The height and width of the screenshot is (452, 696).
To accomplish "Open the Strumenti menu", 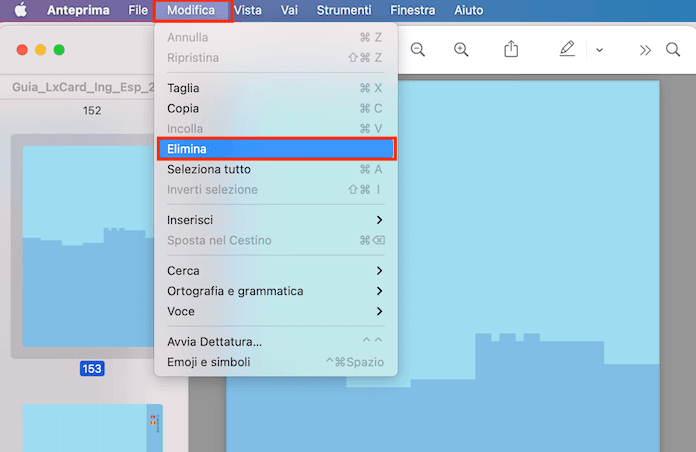I will tap(344, 10).
